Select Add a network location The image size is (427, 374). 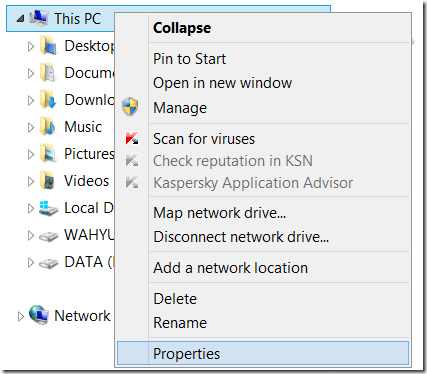click(263, 268)
